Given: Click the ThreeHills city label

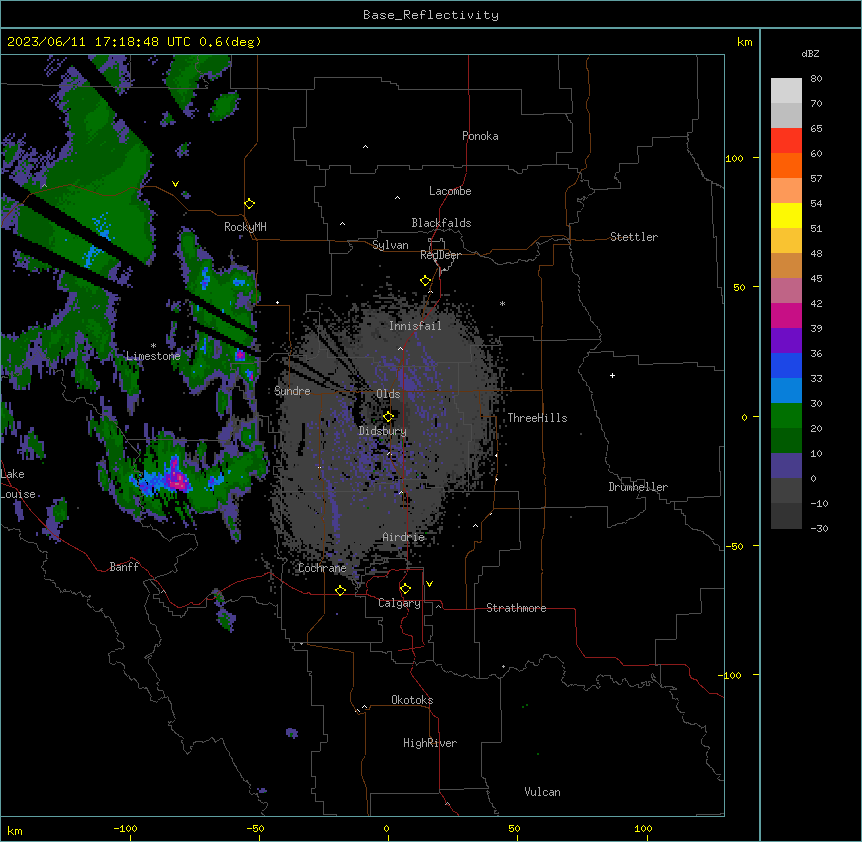Looking at the screenshot, I should point(537,418).
